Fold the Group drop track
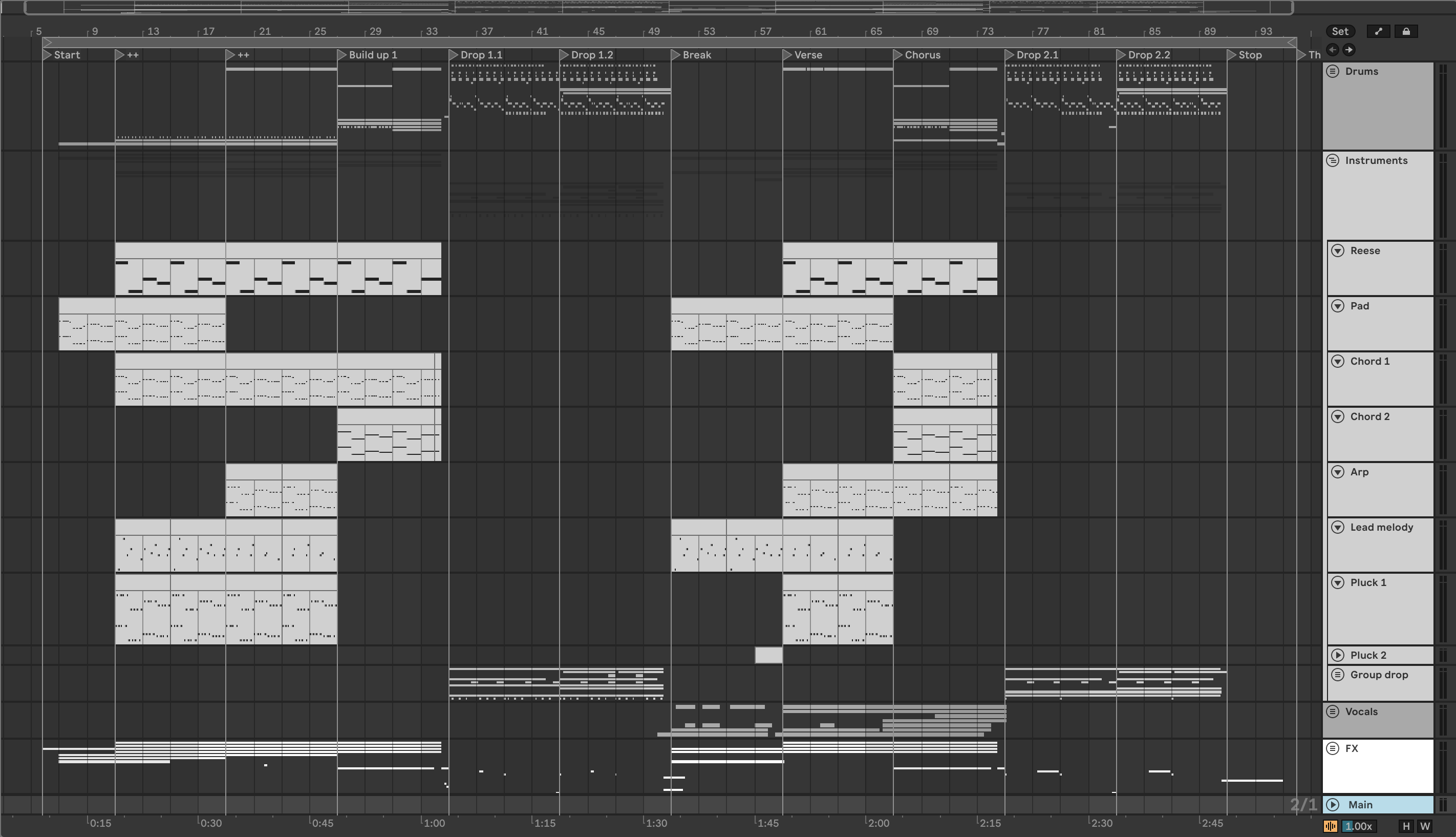 (x=1338, y=674)
